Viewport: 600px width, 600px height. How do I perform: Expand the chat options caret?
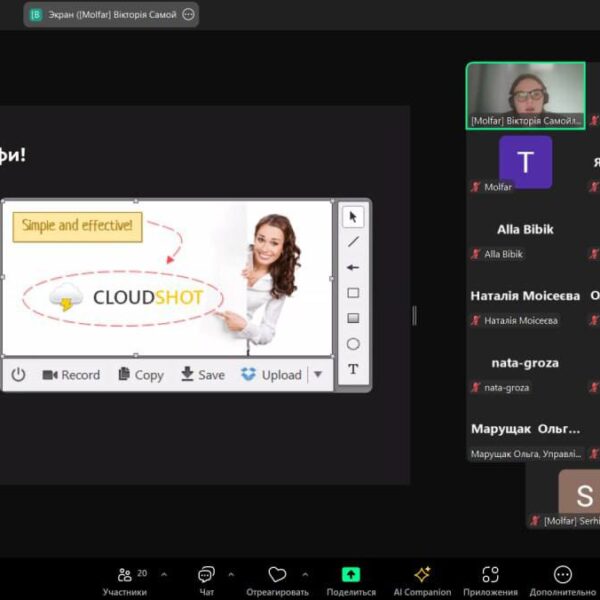coord(231,574)
